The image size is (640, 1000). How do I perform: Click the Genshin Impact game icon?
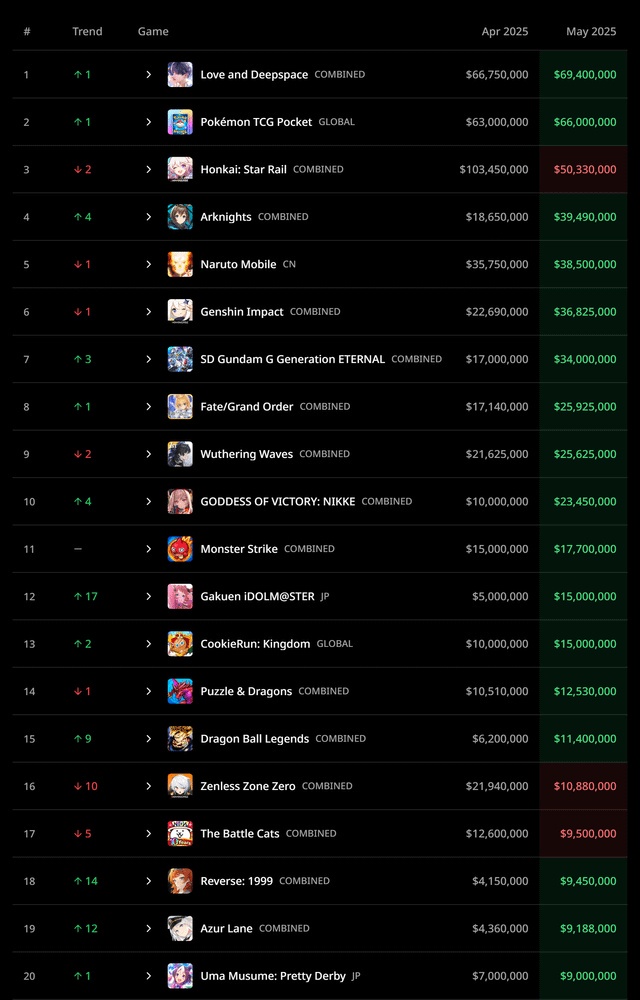click(x=180, y=312)
